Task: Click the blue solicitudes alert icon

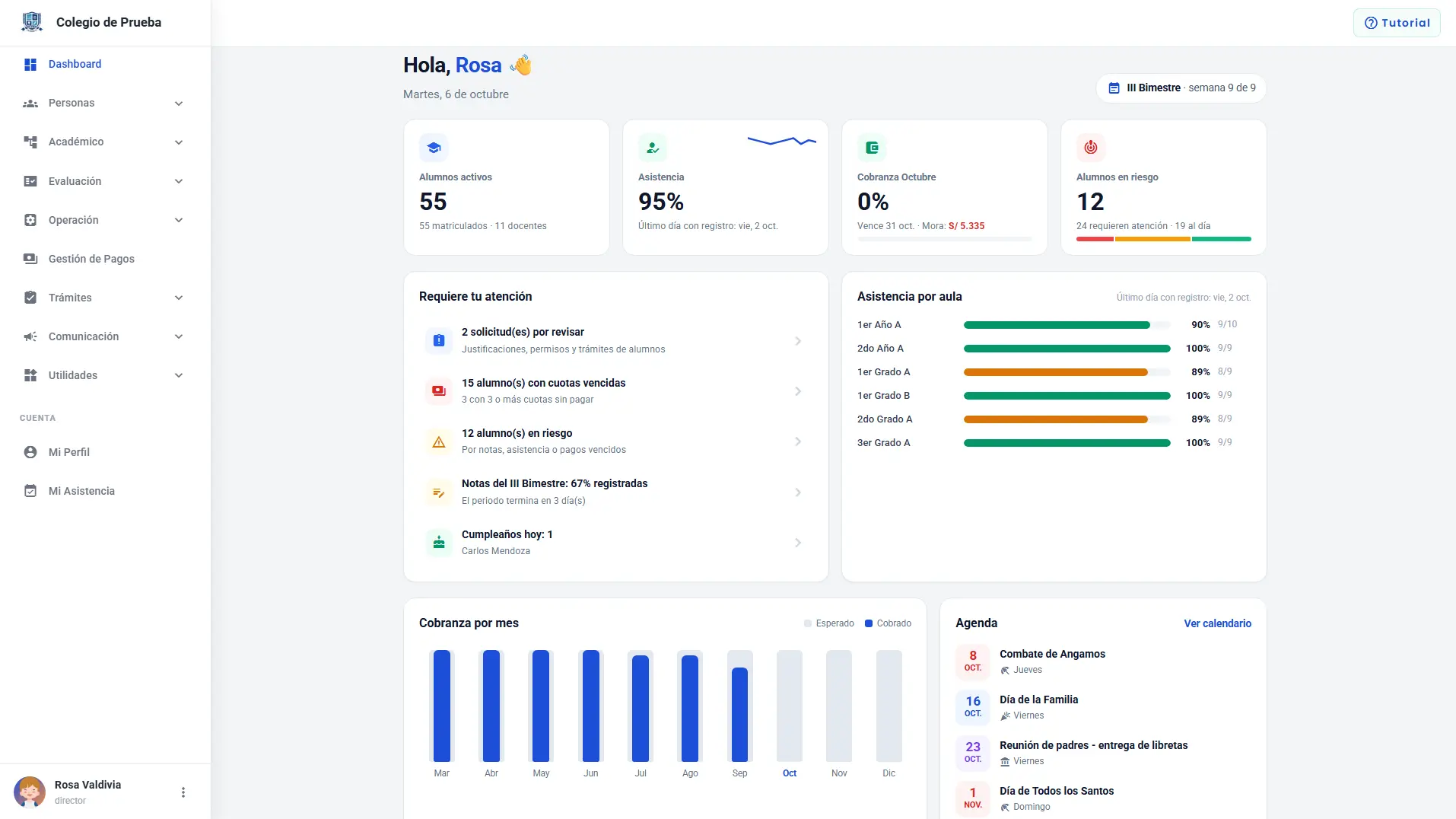Action: pos(439,341)
